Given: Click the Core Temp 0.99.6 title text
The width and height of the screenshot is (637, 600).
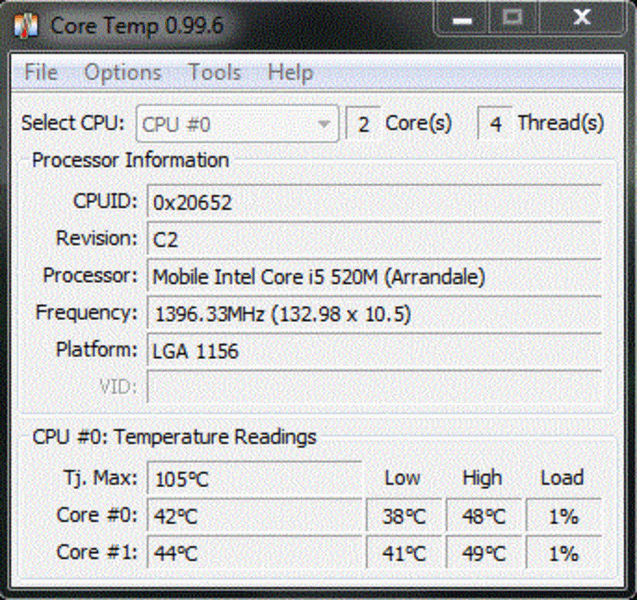Looking at the screenshot, I should pos(137,26).
